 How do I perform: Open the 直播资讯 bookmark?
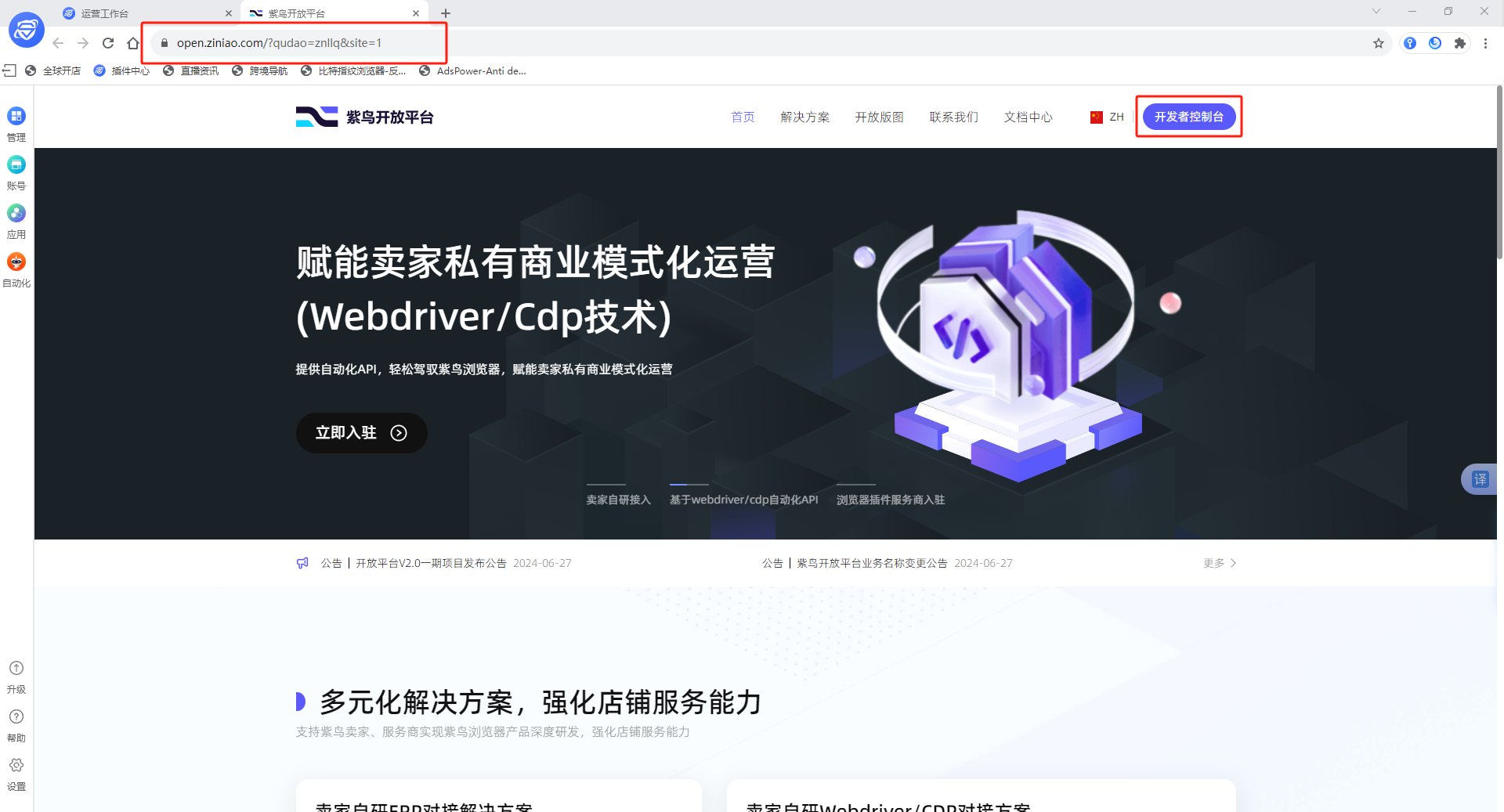click(190, 70)
